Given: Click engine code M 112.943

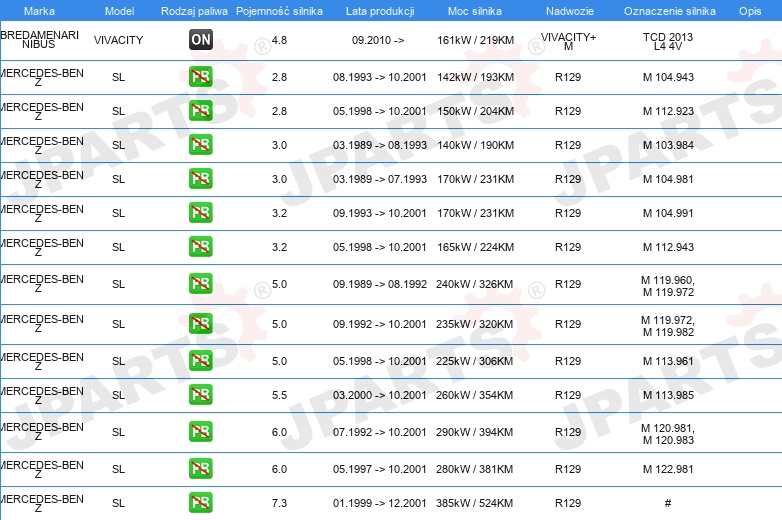Looking at the screenshot, I should pyautogui.click(x=668, y=246).
